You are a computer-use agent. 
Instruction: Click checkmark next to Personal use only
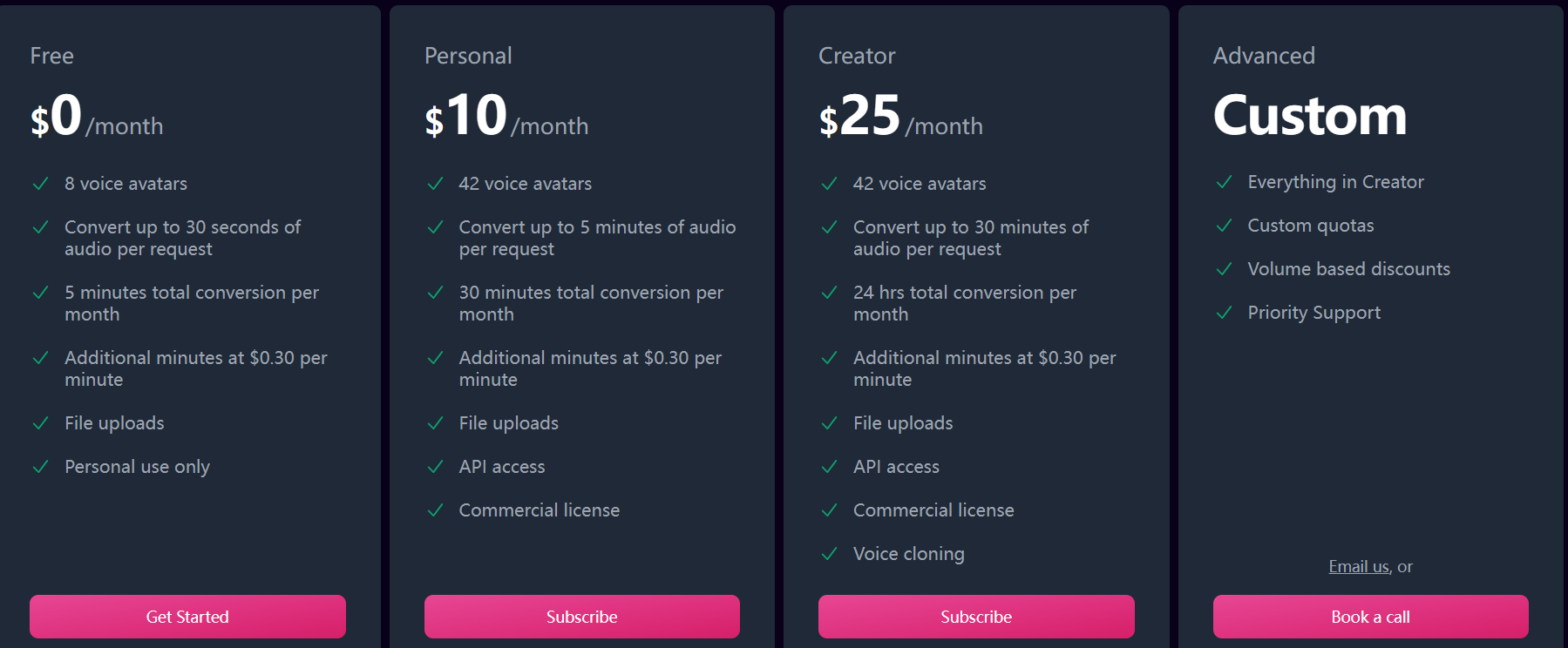click(x=40, y=467)
